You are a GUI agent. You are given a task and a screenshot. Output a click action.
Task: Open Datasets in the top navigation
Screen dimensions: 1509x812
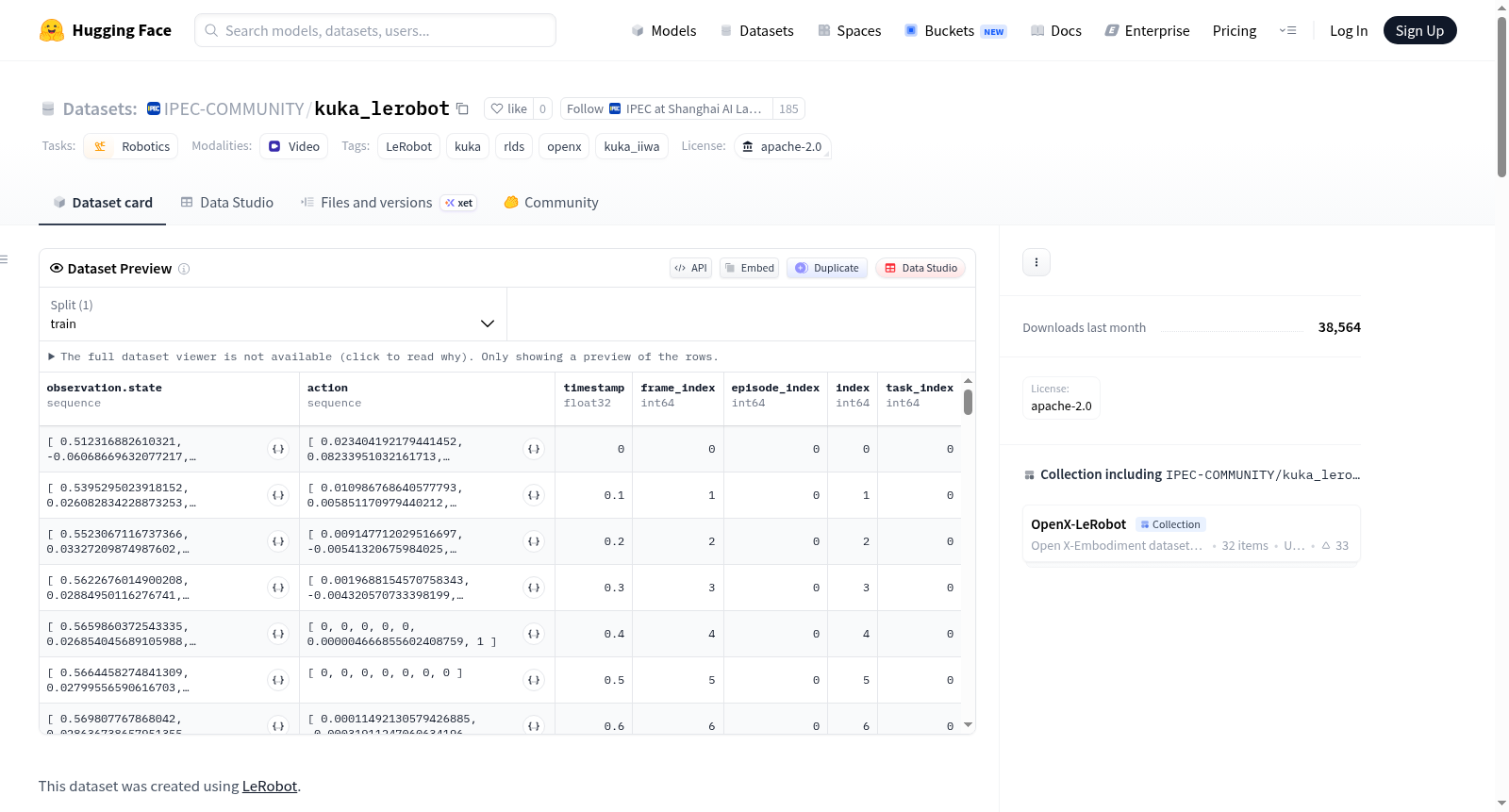(756, 30)
